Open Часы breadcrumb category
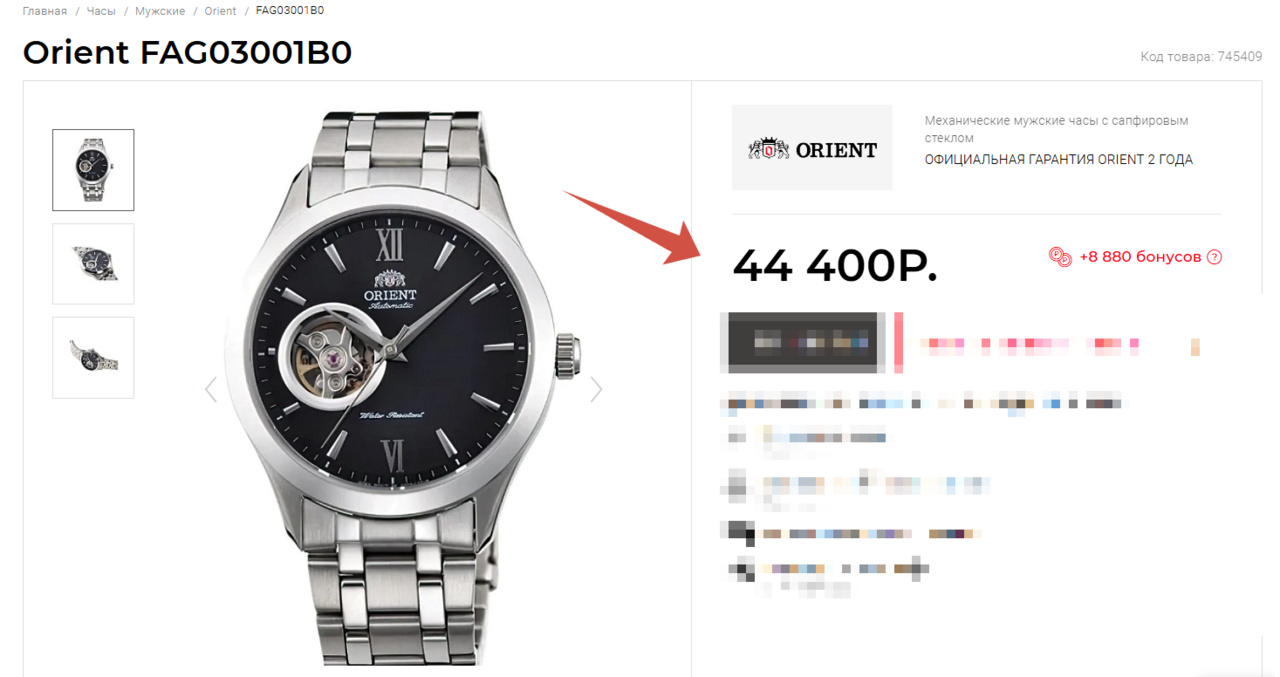Viewport: 1280px width, 677px height. click(x=99, y=11)
